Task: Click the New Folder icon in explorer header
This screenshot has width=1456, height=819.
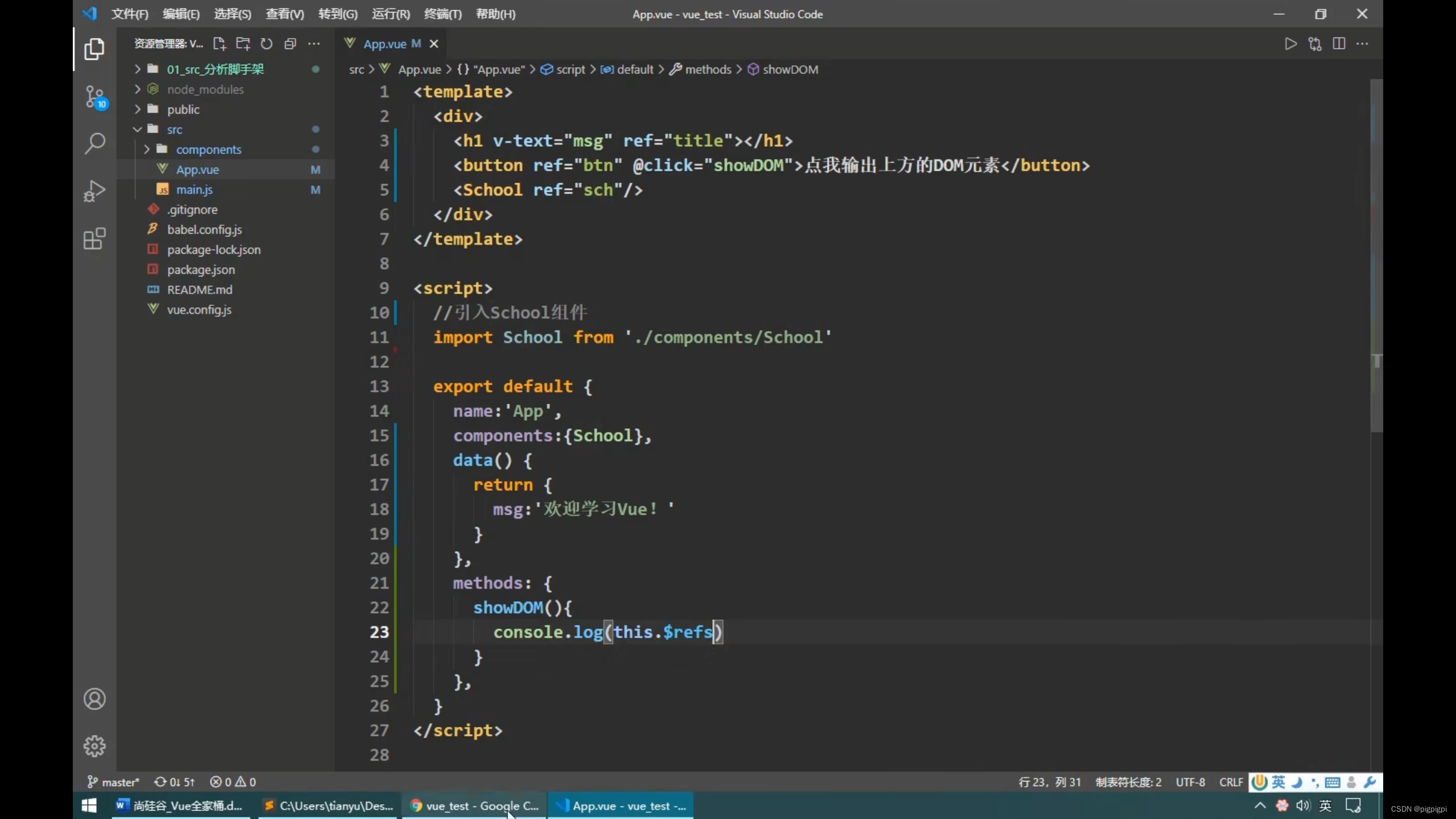Action: 243,44
